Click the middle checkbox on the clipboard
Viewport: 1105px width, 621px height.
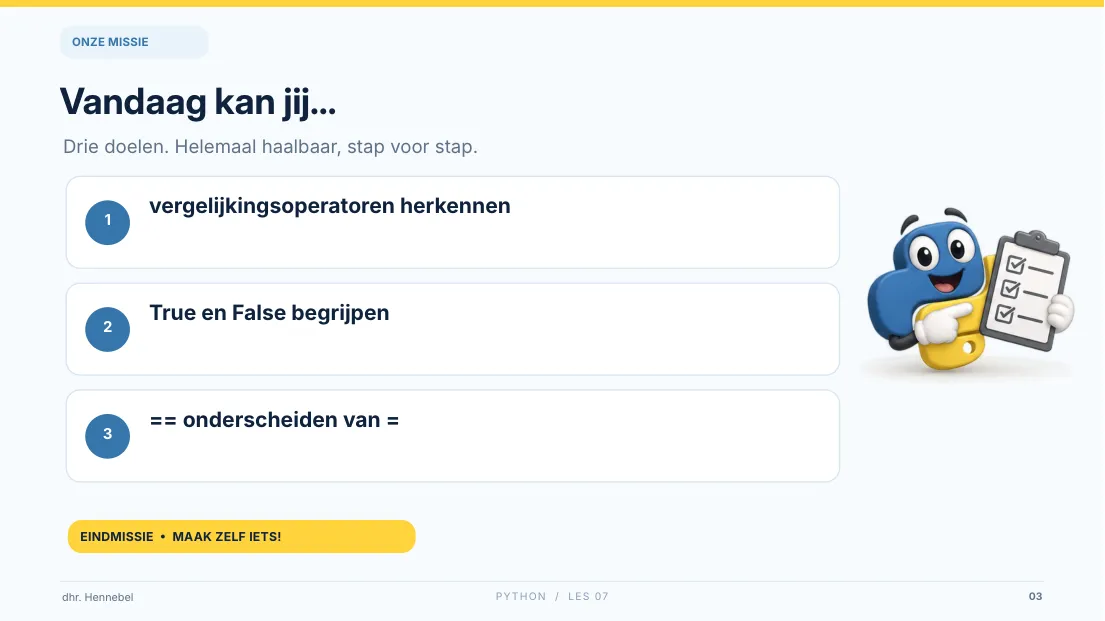1010,289
